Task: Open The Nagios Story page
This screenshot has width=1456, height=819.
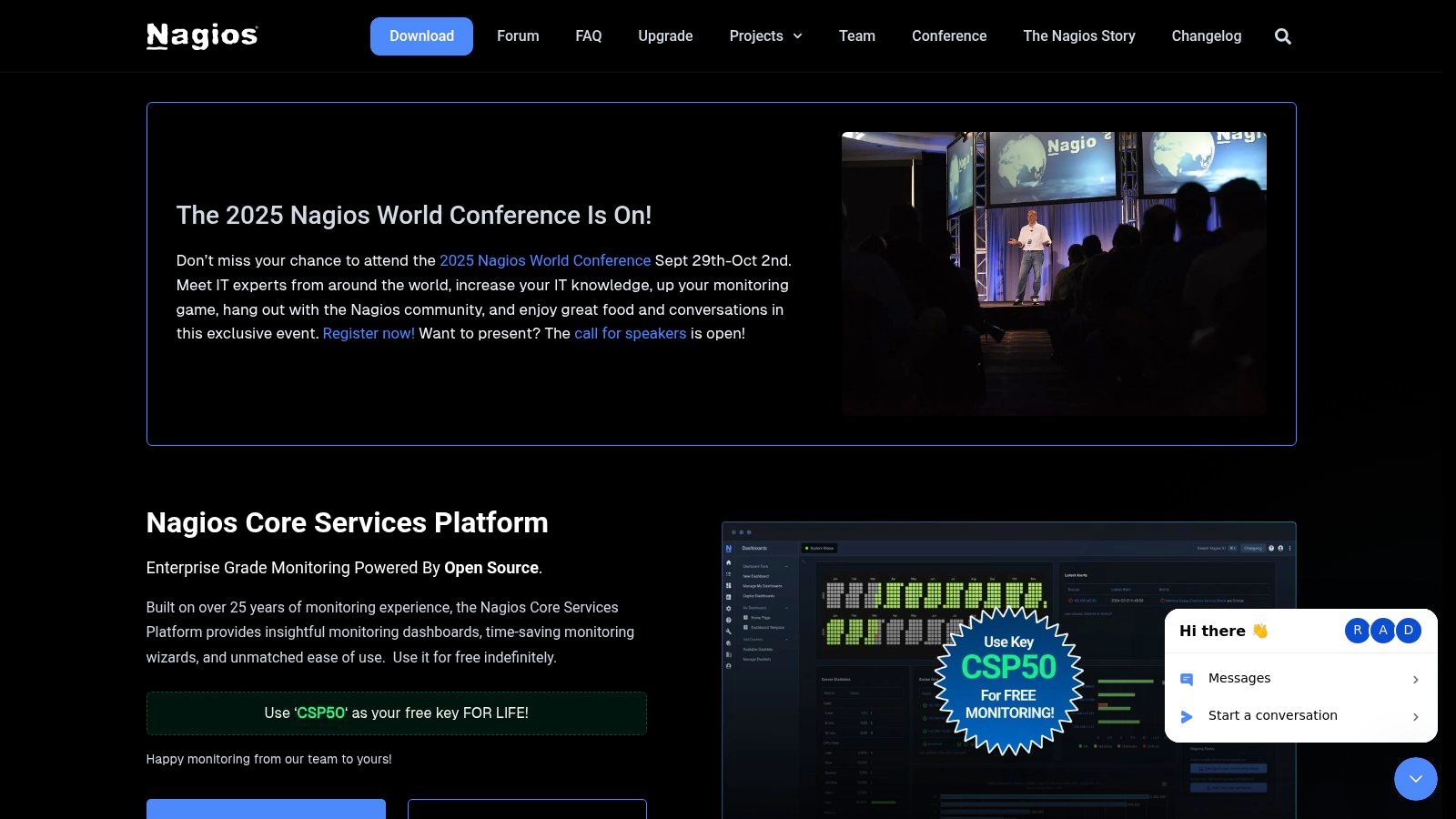Action: (x=1078, y=36)
